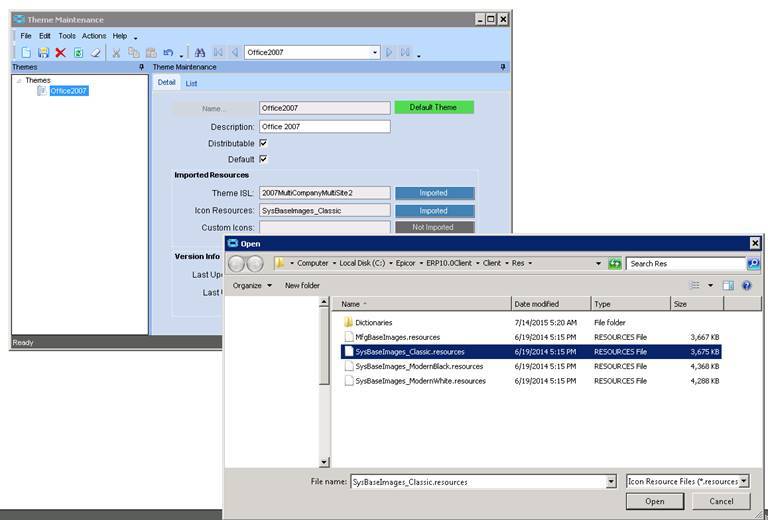Click navigation pane scrollbar up arrow

tap(324, 302)
